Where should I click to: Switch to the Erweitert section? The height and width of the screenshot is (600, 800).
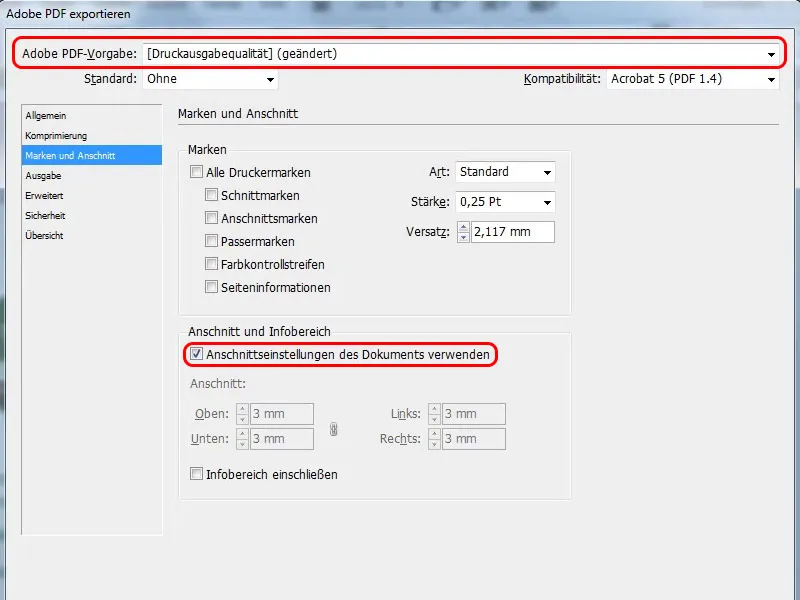pos(92,195)
